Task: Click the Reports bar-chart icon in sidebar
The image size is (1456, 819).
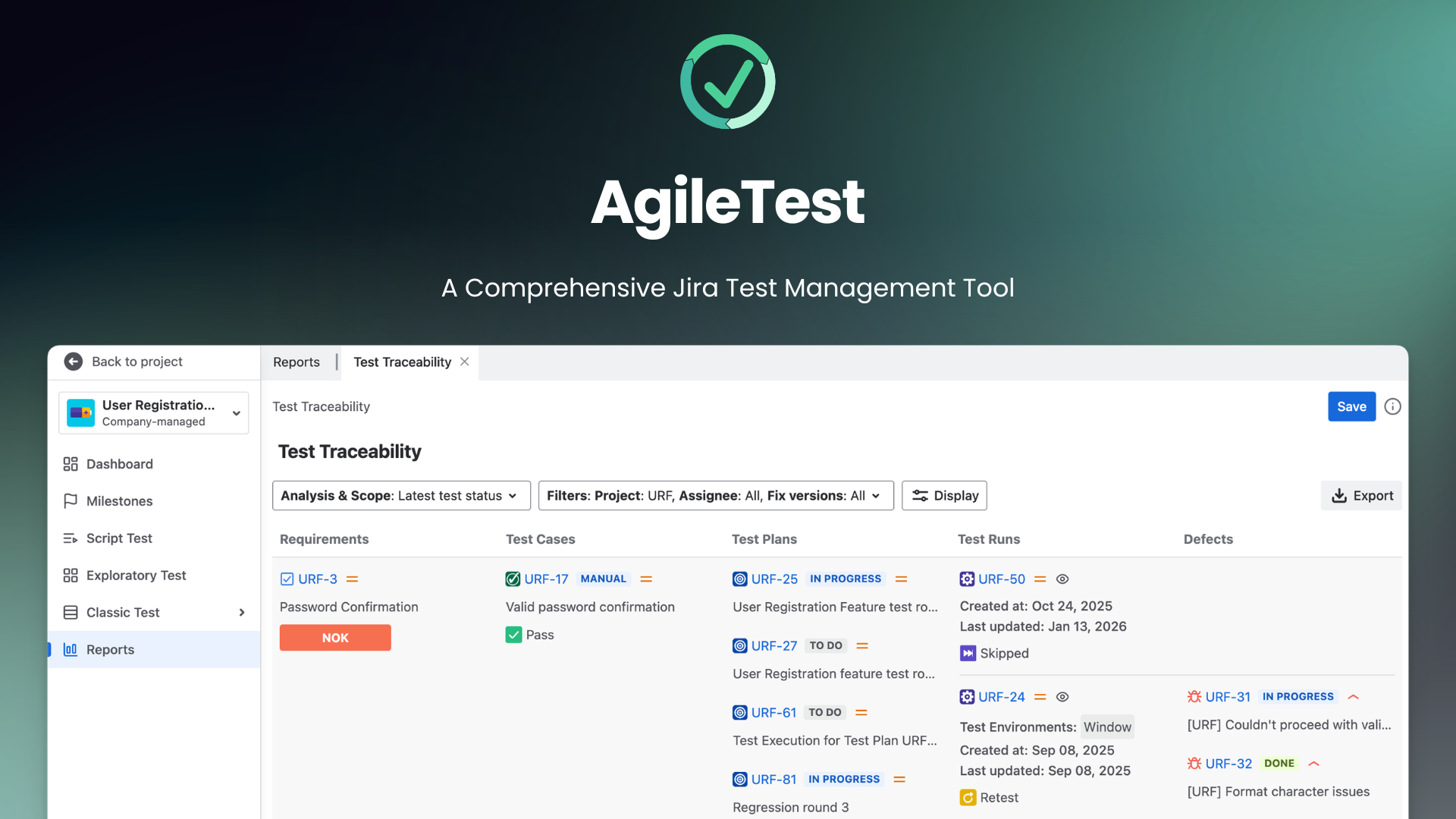Action: tap(71, 649)
